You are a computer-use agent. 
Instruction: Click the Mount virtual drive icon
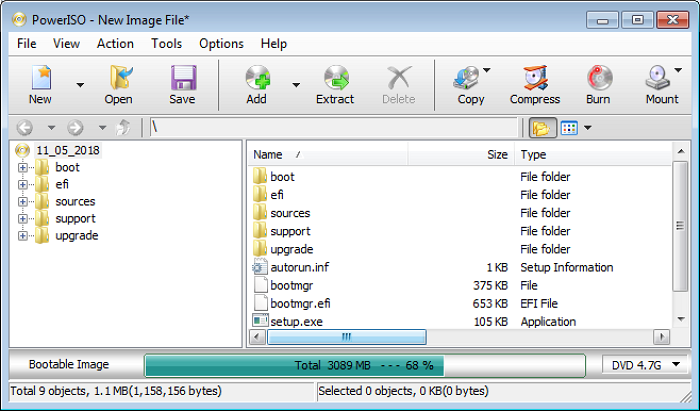pyautogui.click(x=658, y=78)
